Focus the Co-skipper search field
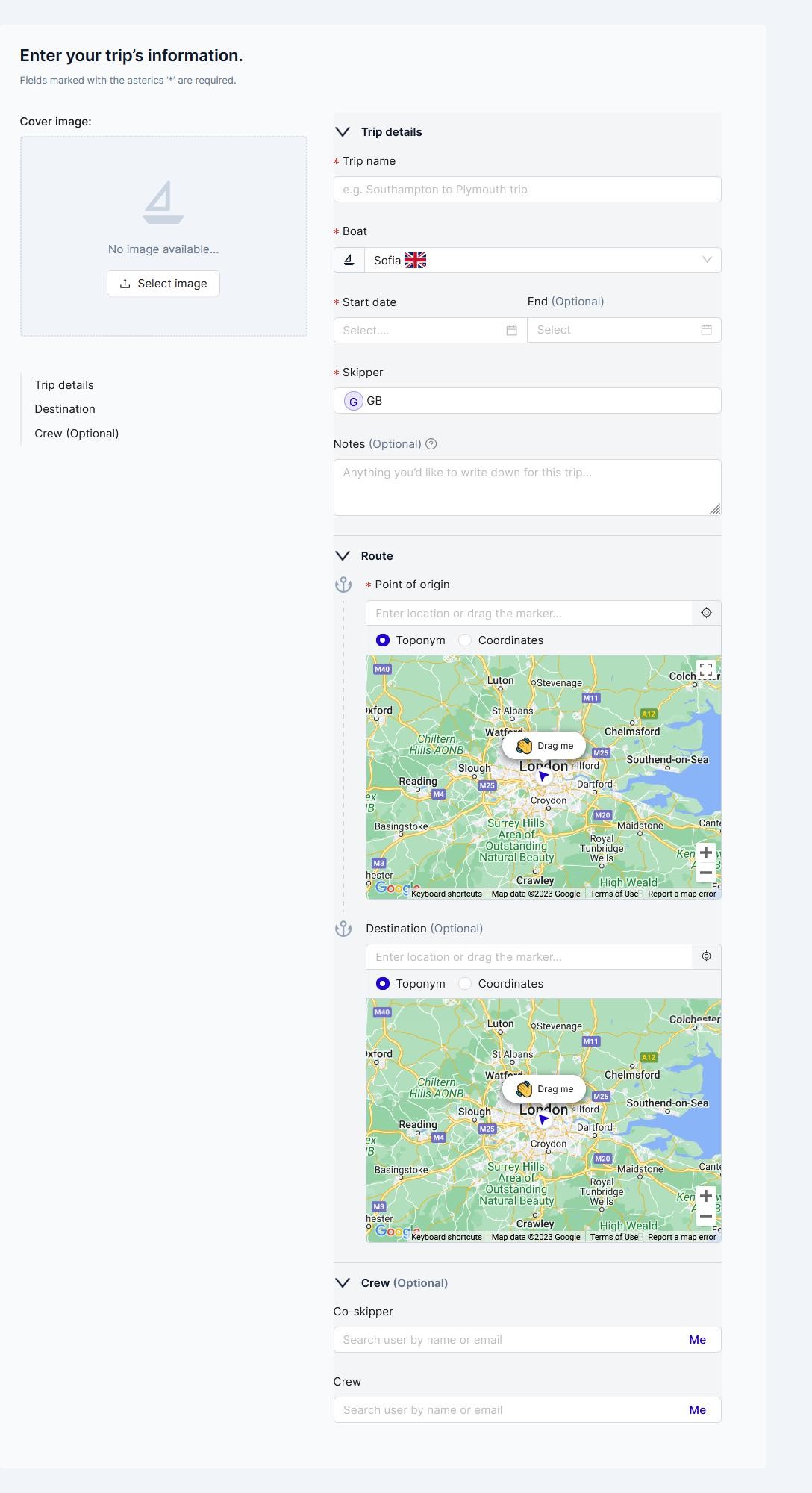812x1493 pixels. [x=528, y=1340]
